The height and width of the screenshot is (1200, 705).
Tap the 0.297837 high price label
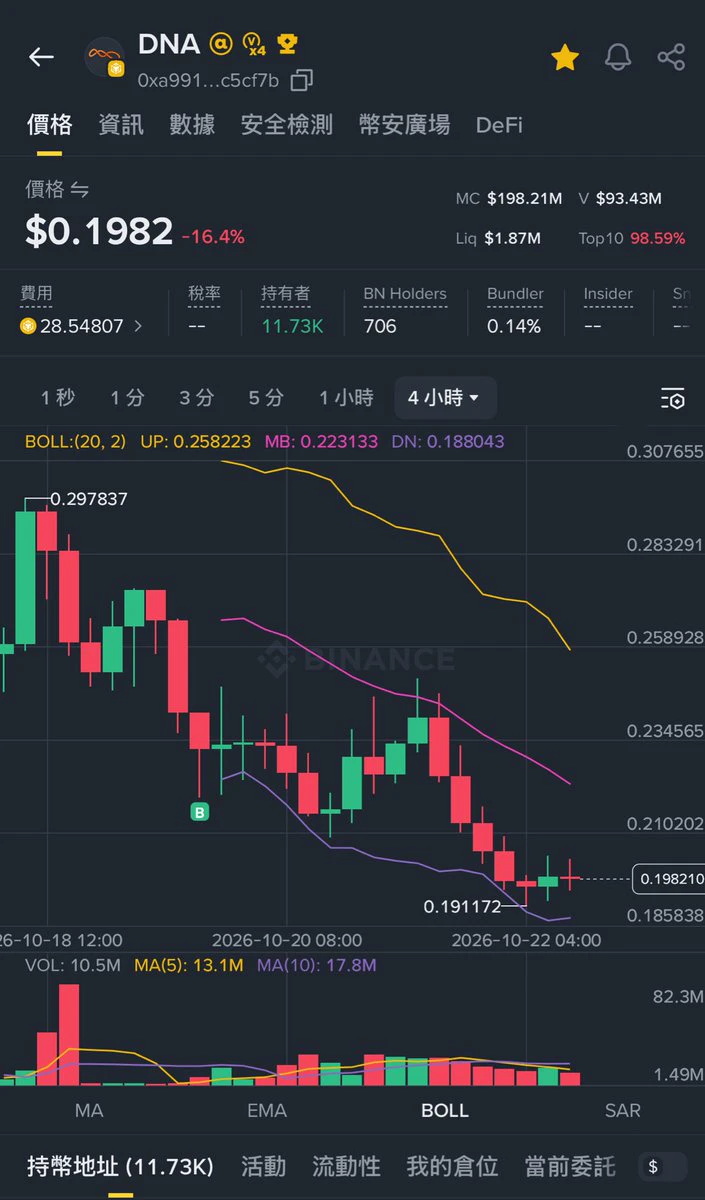[x=89, y=498]
